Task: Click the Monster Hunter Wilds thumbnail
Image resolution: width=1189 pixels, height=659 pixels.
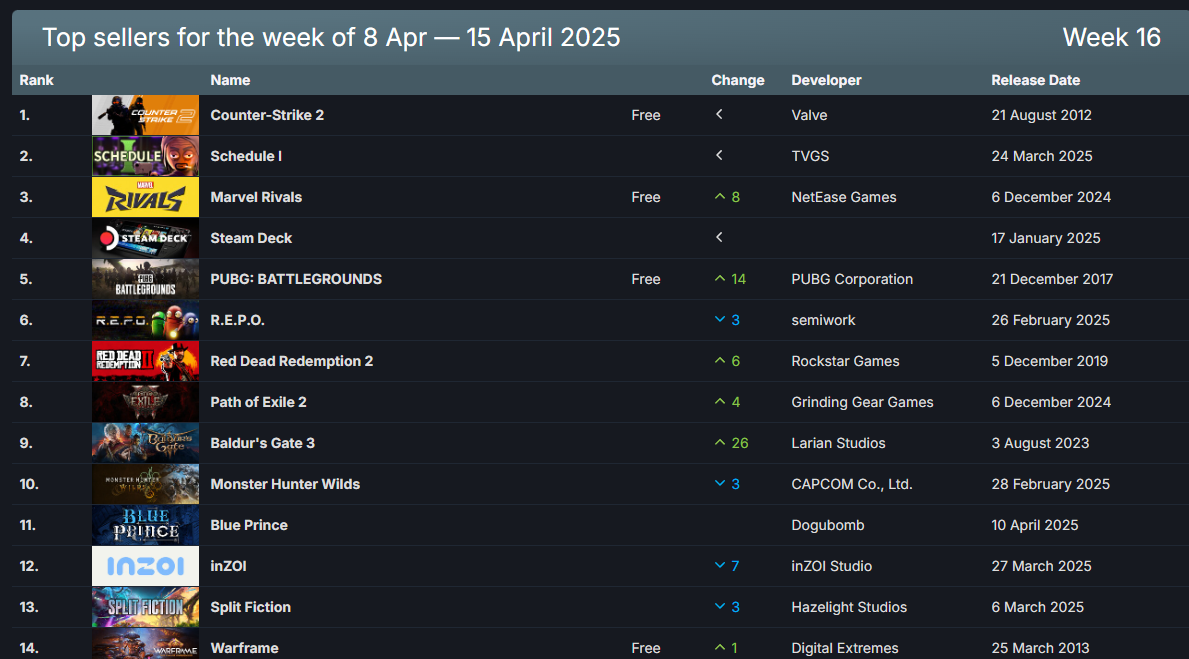Action: click(145, 484)
